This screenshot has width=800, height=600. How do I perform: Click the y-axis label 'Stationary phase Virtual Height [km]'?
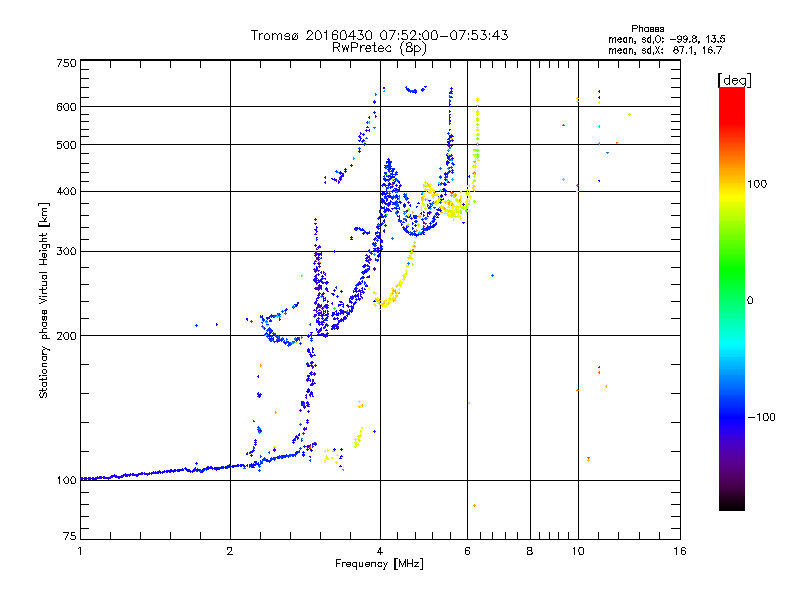click(43, 301)
